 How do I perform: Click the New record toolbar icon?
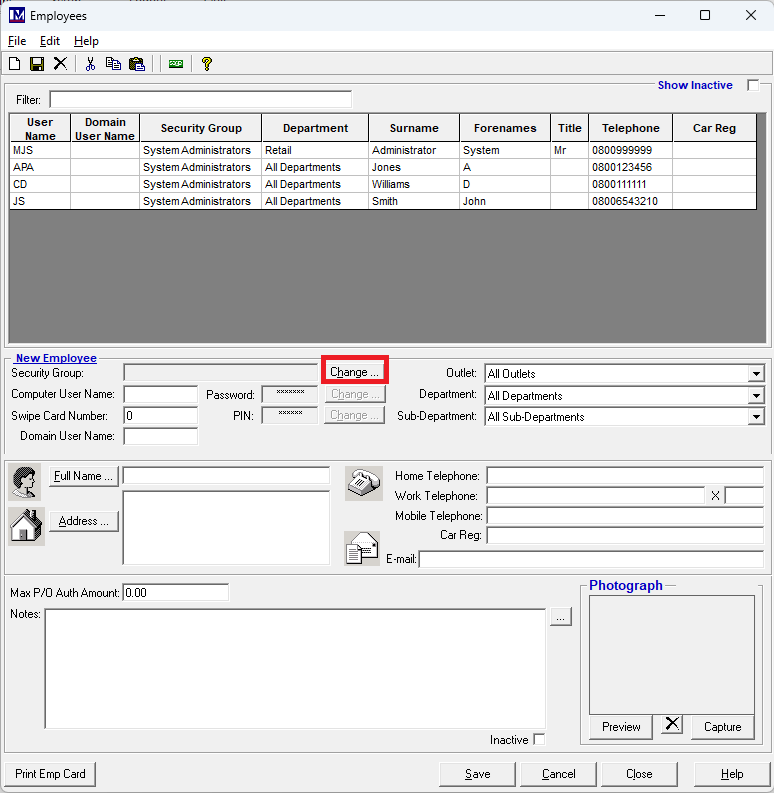click(x=14, y=64)
